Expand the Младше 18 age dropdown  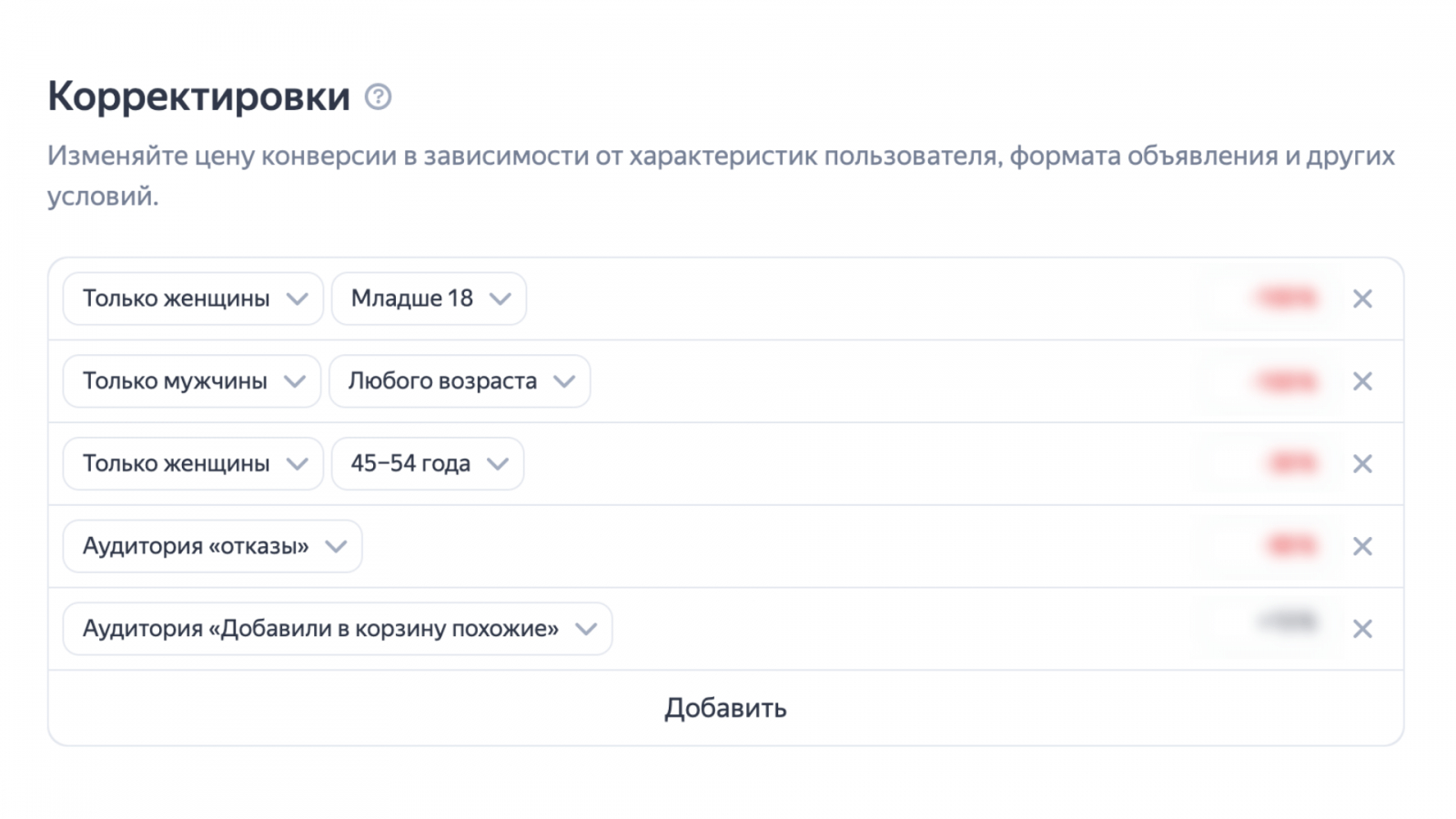429,298
